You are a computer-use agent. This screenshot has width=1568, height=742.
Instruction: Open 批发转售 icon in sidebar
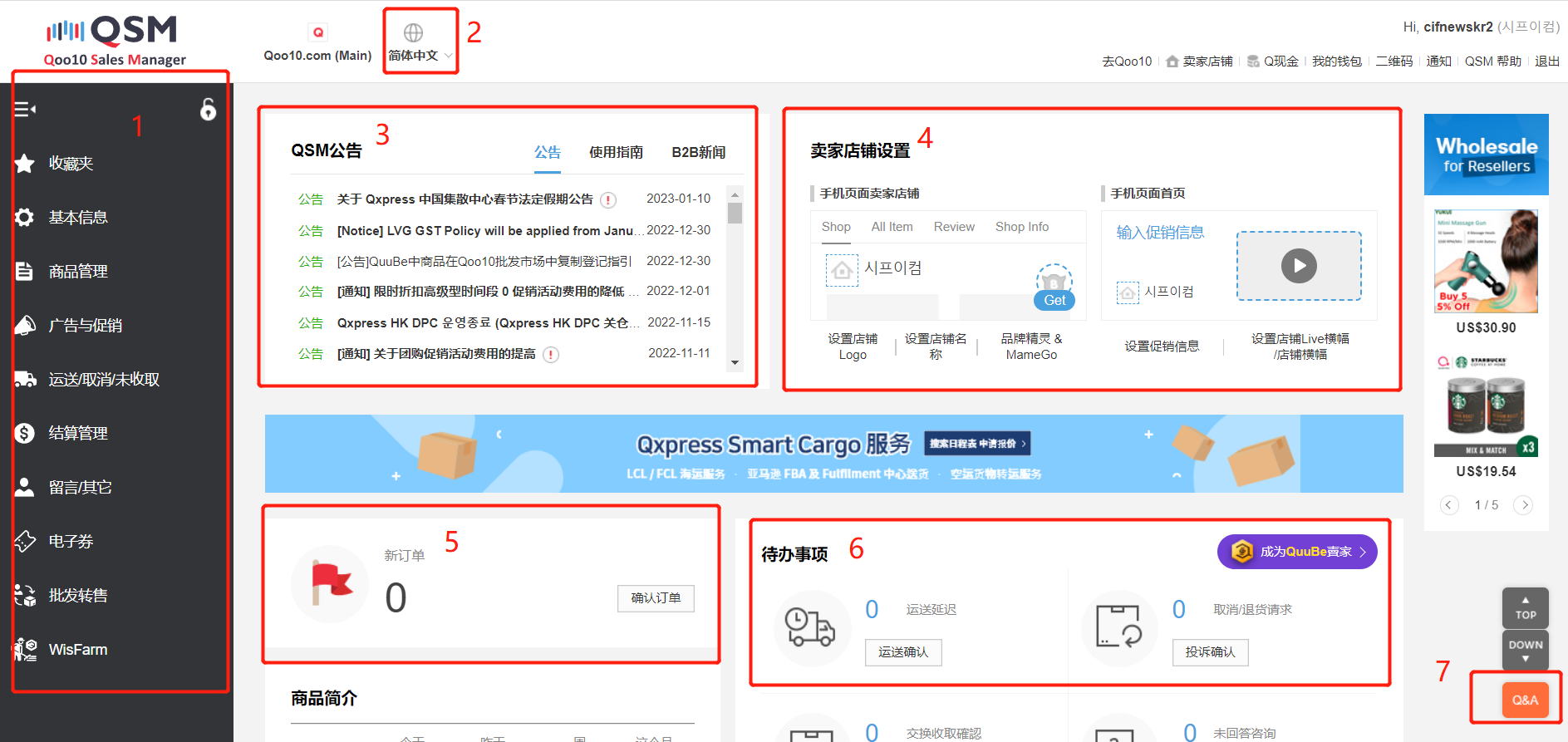tap(25, 595)
